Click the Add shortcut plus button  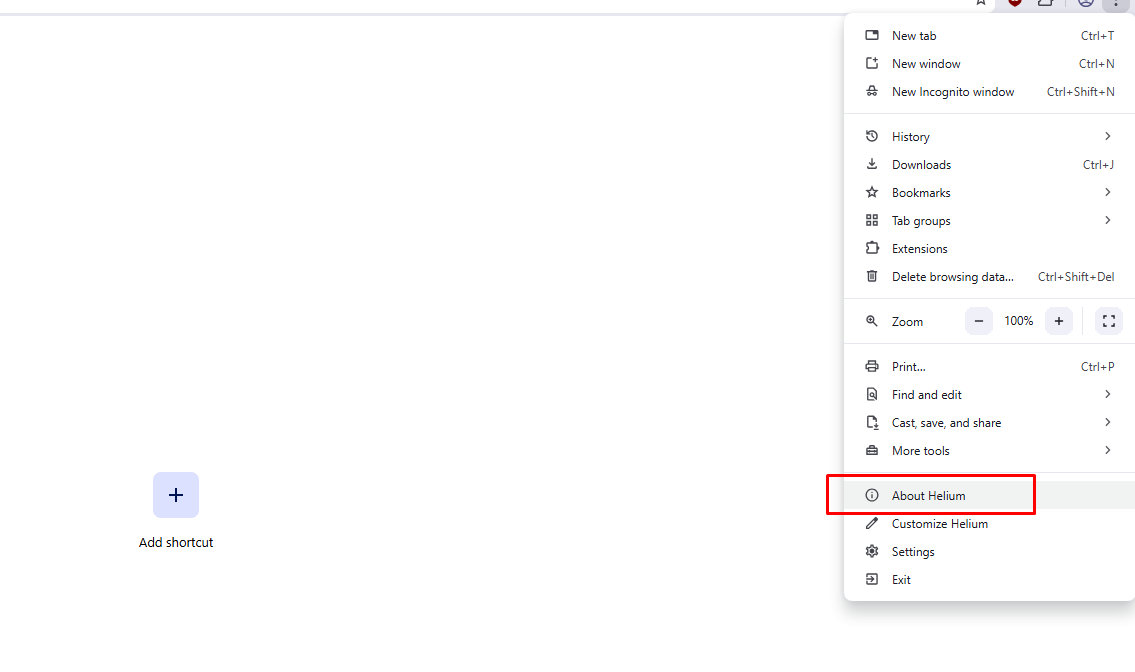(176, 495)
